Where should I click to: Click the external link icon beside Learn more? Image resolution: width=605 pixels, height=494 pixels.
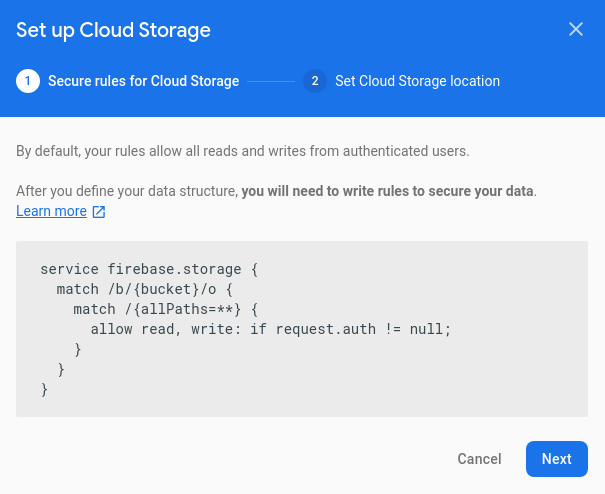click(99, 212)
